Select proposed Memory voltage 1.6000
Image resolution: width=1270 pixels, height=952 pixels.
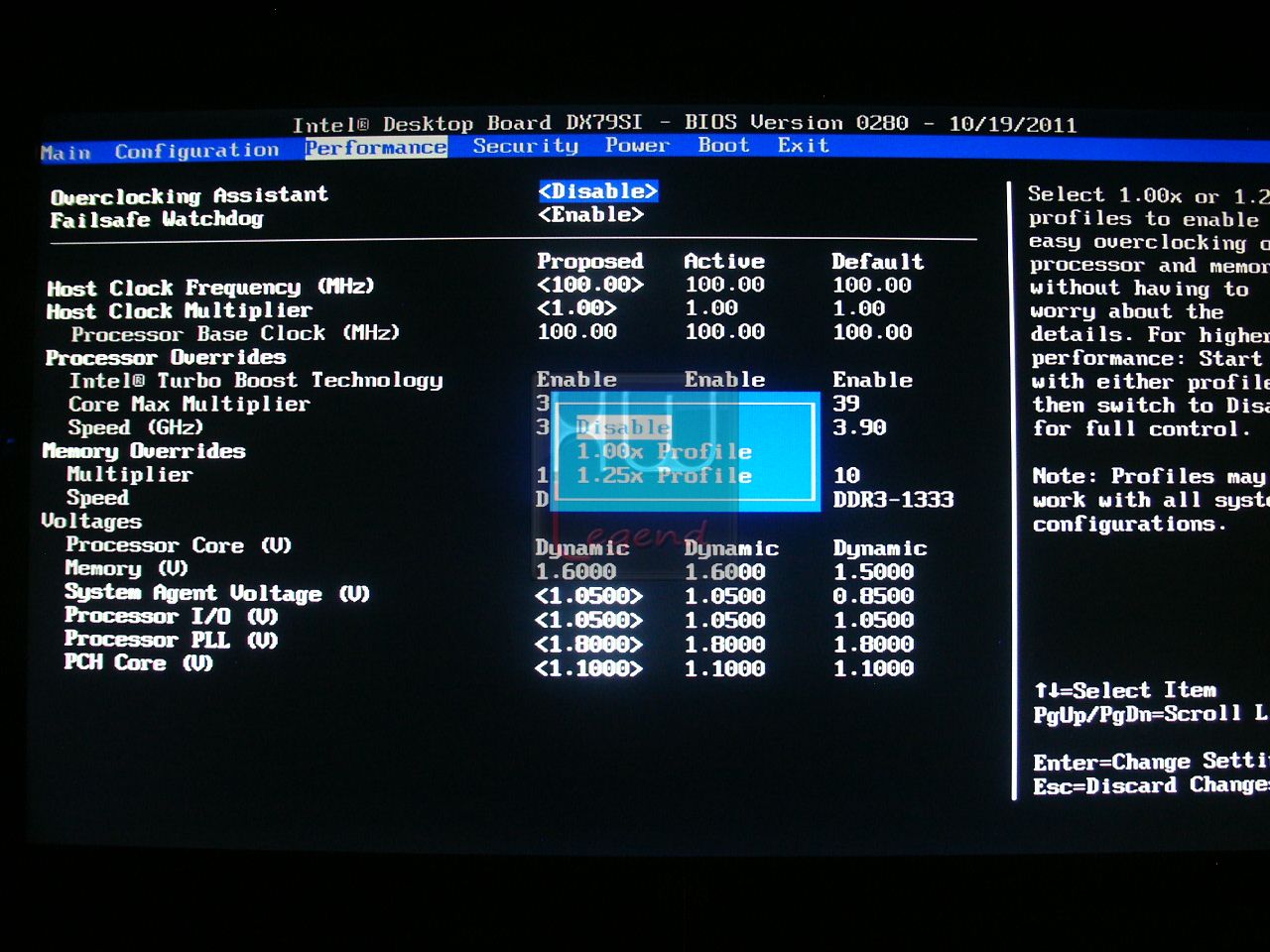(575, 572)
